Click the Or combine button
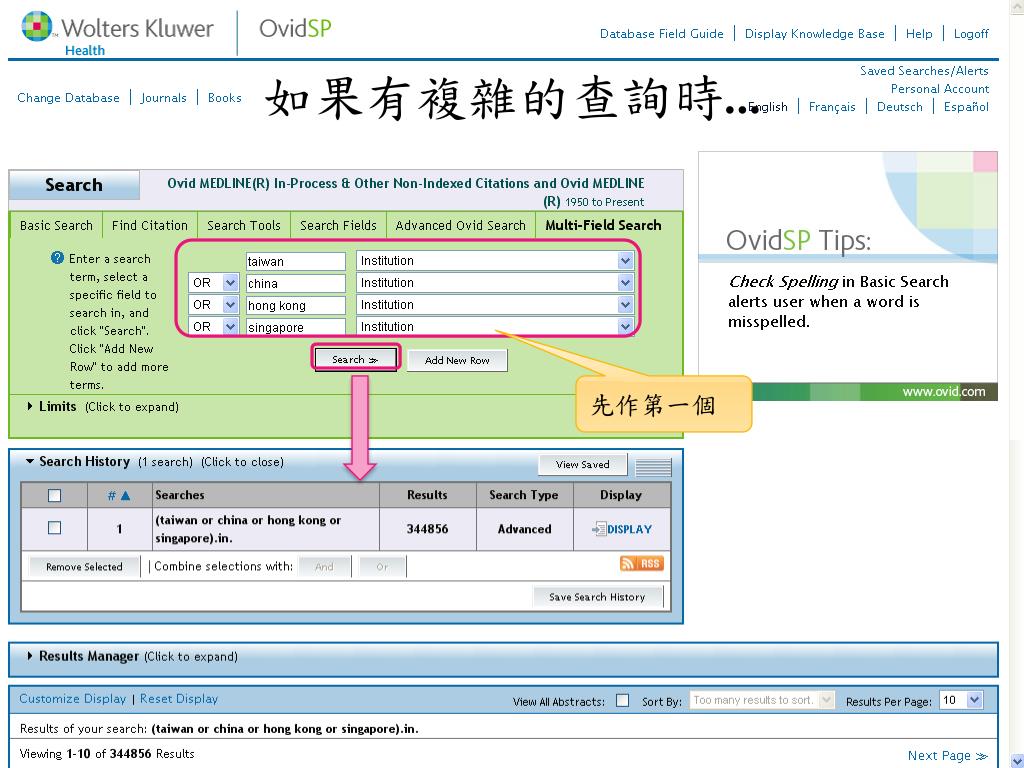 (x=382, y=567)
